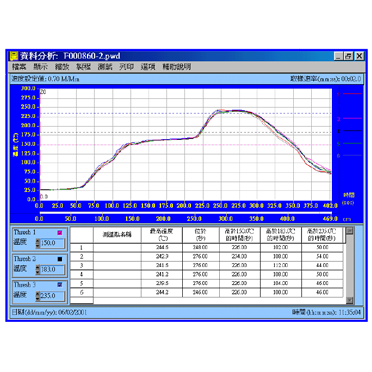This screenshot has width=372, height=372.
Task: Click max temperature 244.5 in row 1
Action: (162, 248)
